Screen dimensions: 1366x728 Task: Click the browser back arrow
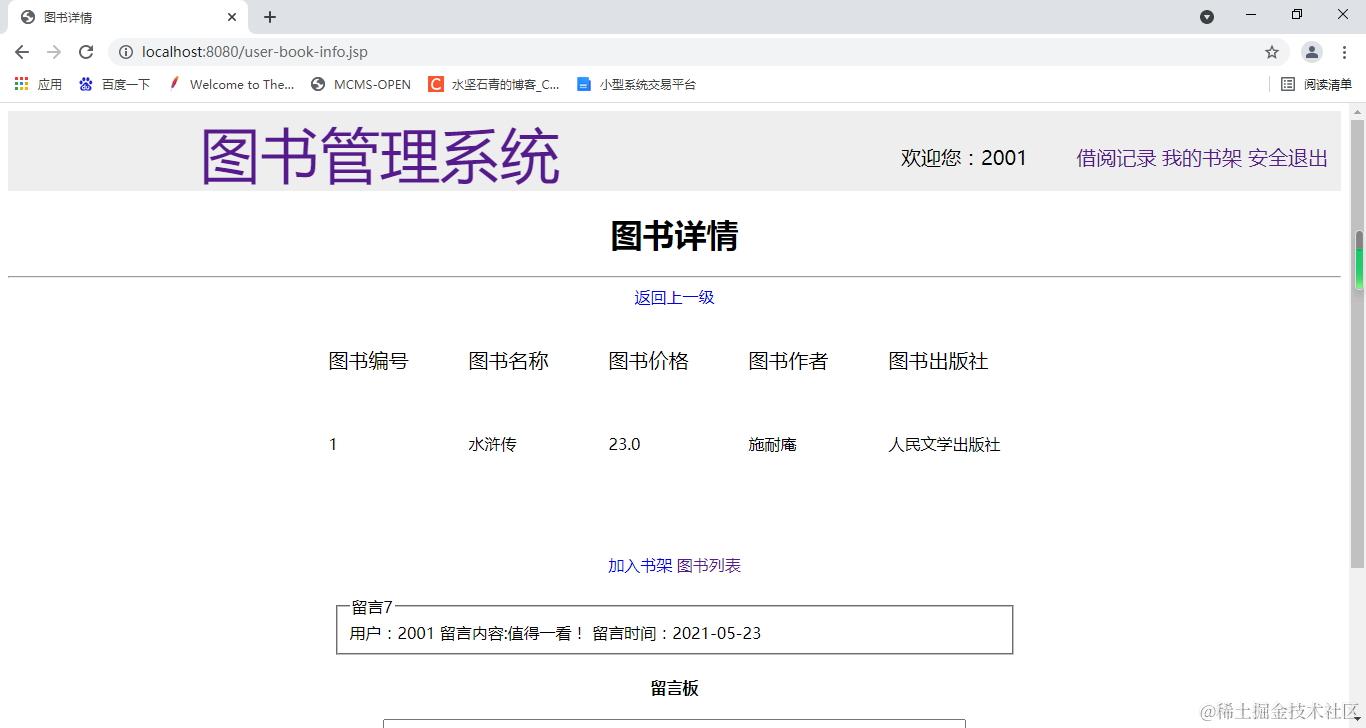pos(21,52)
